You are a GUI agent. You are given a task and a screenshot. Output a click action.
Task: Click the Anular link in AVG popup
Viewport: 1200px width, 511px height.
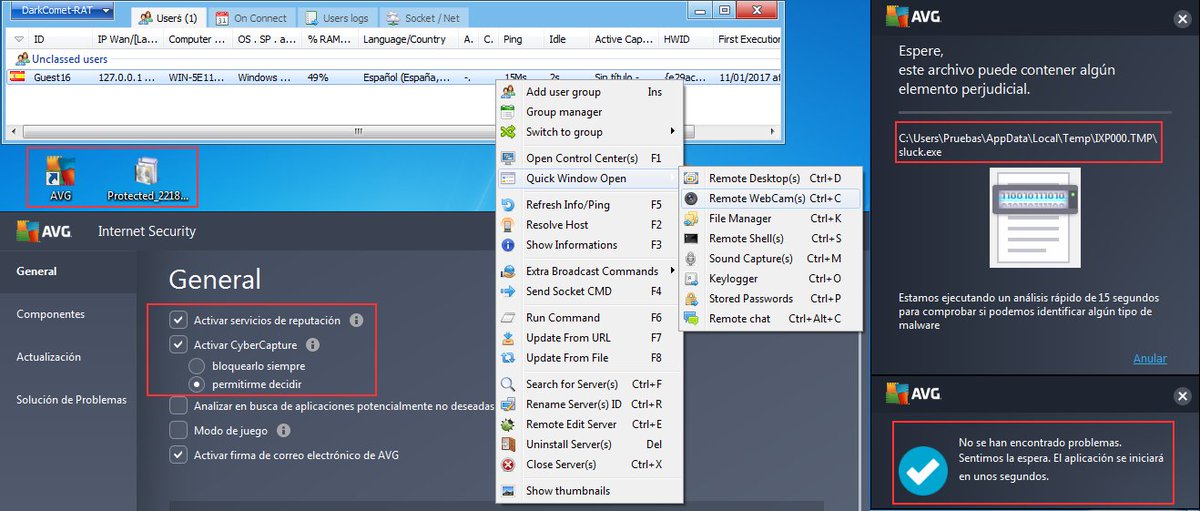tap(1150, 358)
